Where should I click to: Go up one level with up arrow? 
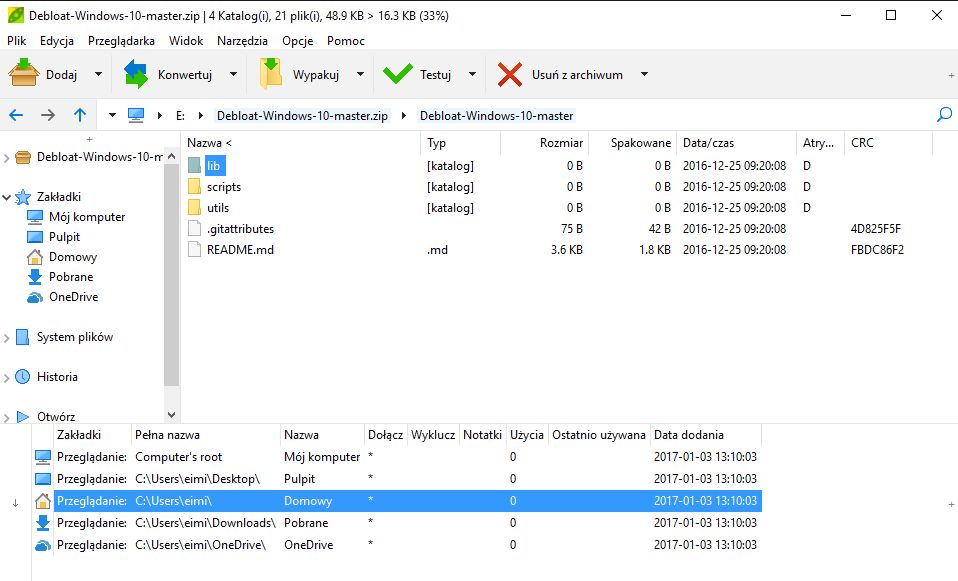79,115
